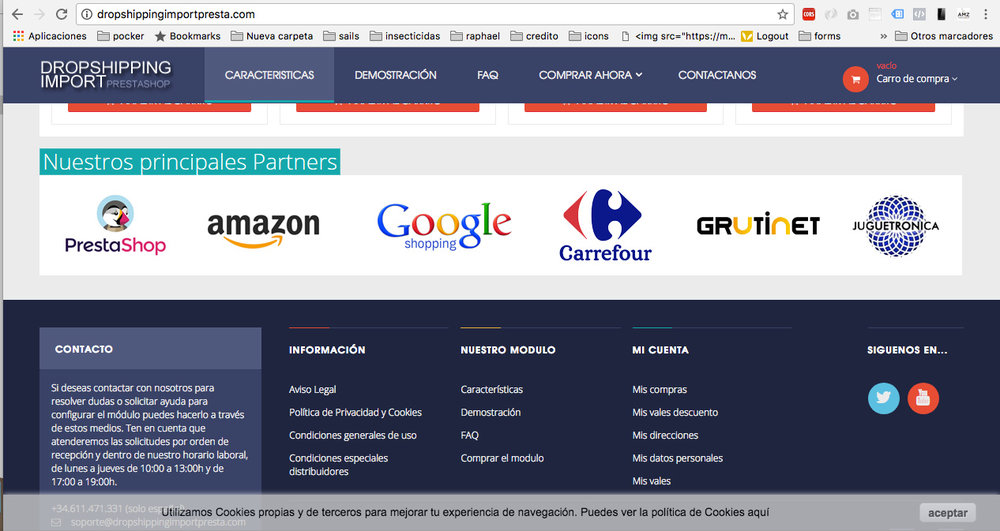This screenshot has height=531, width=1000.
Task: Open the YouTube social icon
Action: pos(923,398)
